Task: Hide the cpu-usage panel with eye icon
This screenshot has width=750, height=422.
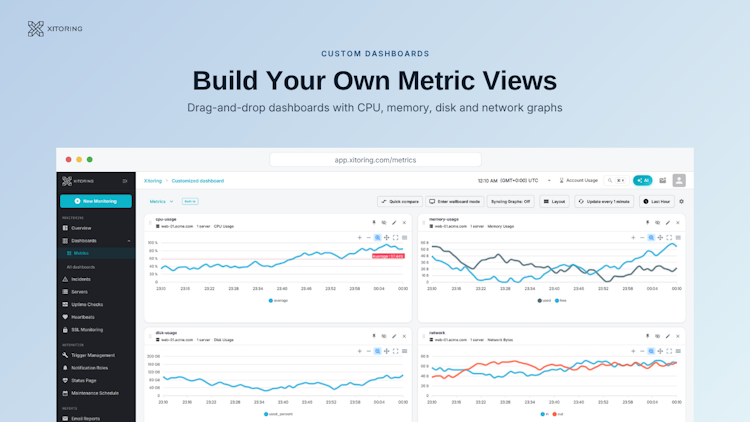Action: click(384, 222)
